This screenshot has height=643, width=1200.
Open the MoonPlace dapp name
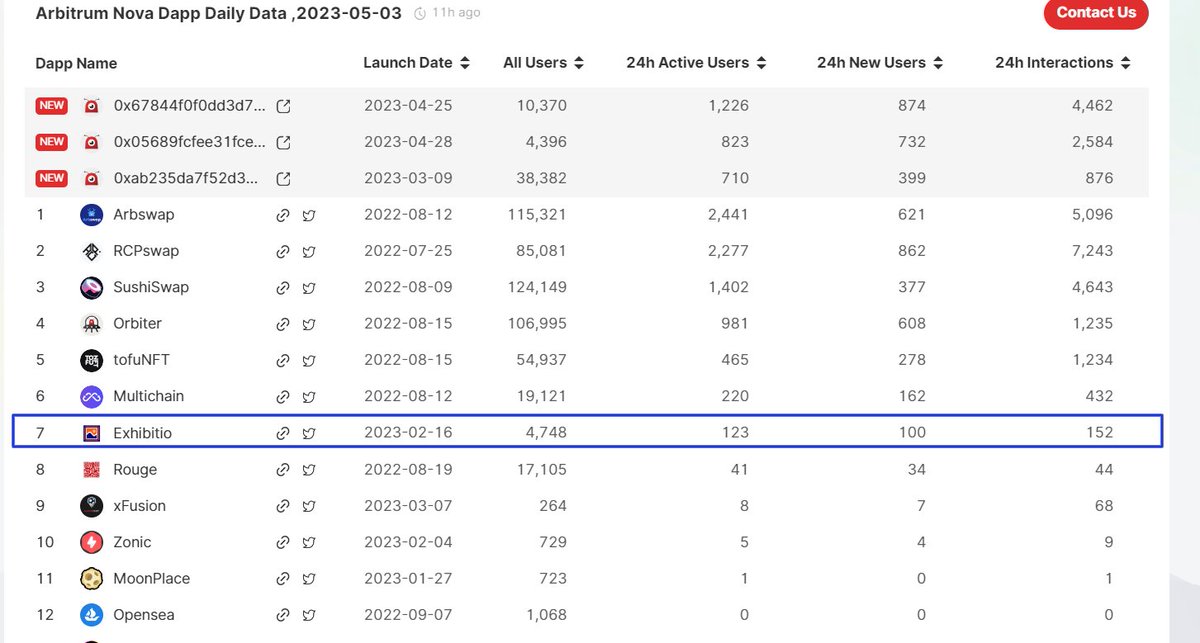151,578
